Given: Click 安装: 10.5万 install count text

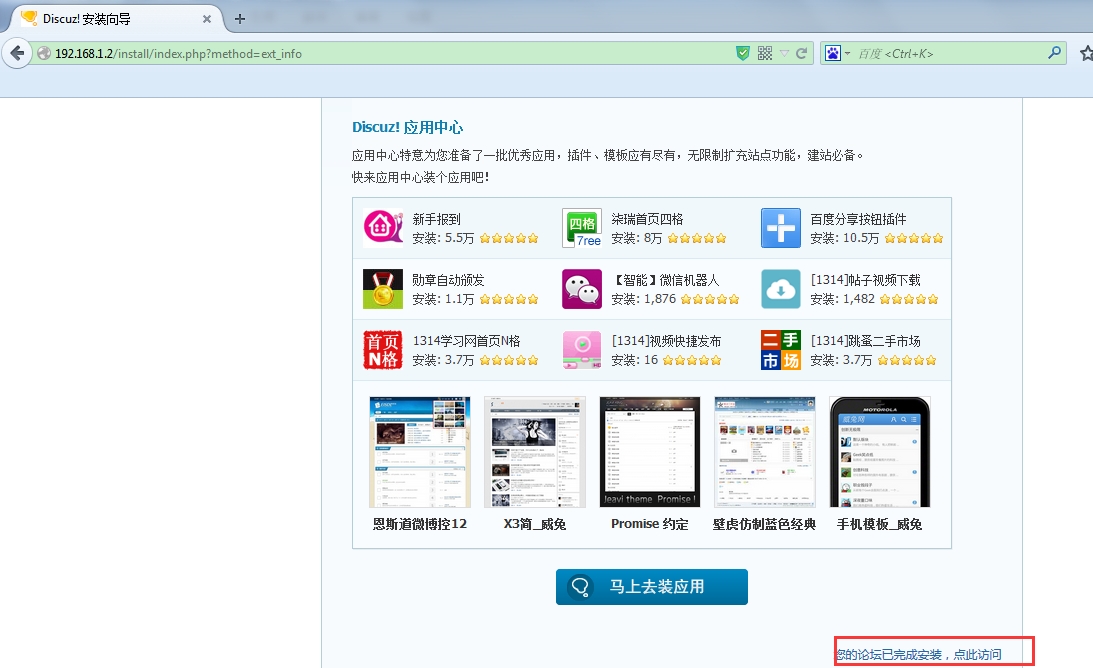Looking at the screenshot, I should (844, 238).
